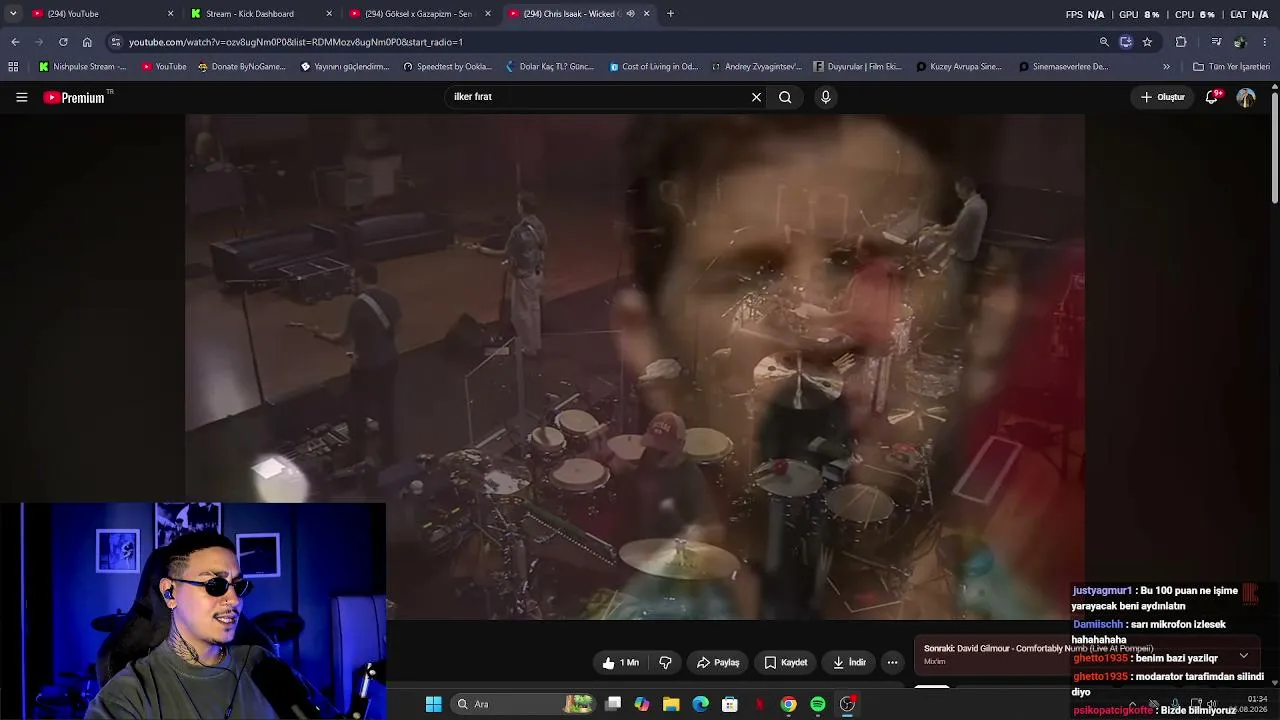Open Spotify from the taskbar
The width and height of the screenshot is (1280, 720).
point(818,704)
